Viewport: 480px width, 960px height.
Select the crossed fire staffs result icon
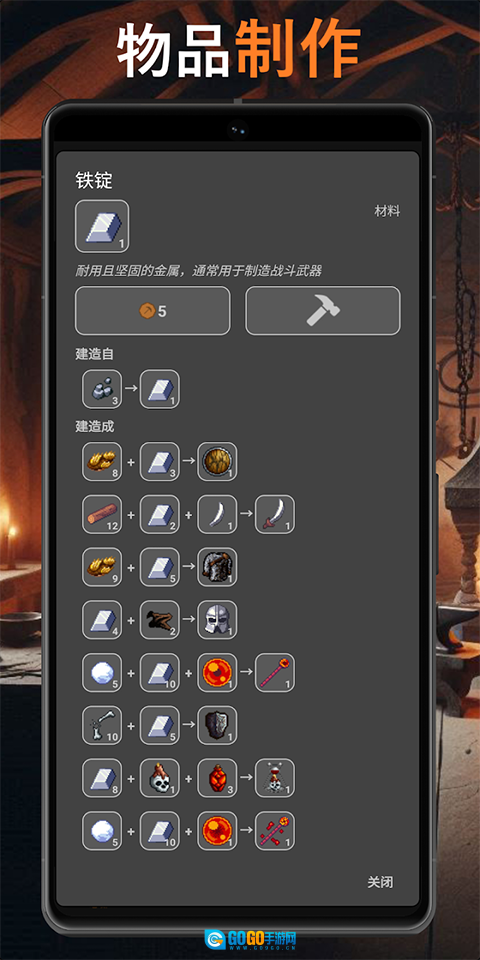pos(275,831)
